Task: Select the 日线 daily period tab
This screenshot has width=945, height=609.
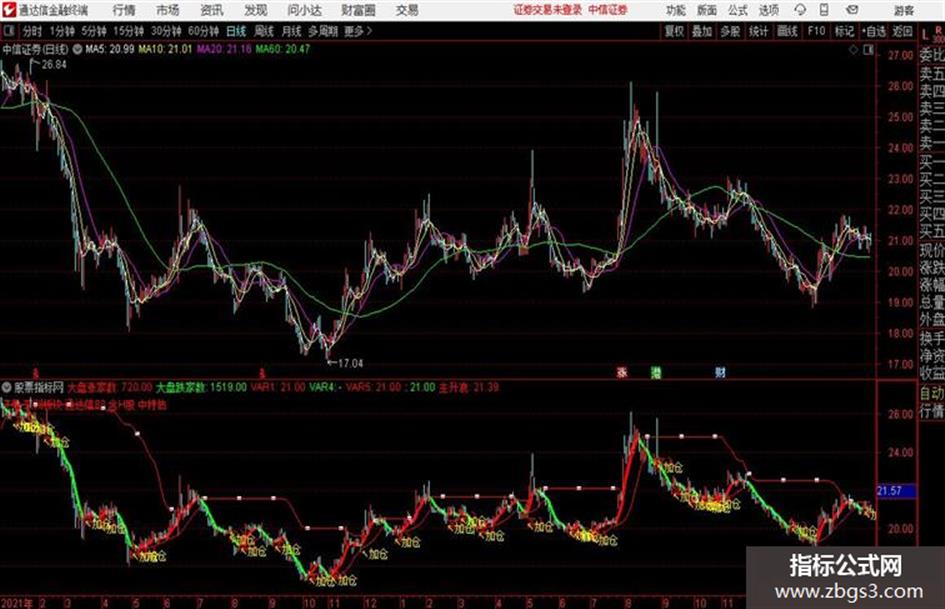Action: (236, 31)
